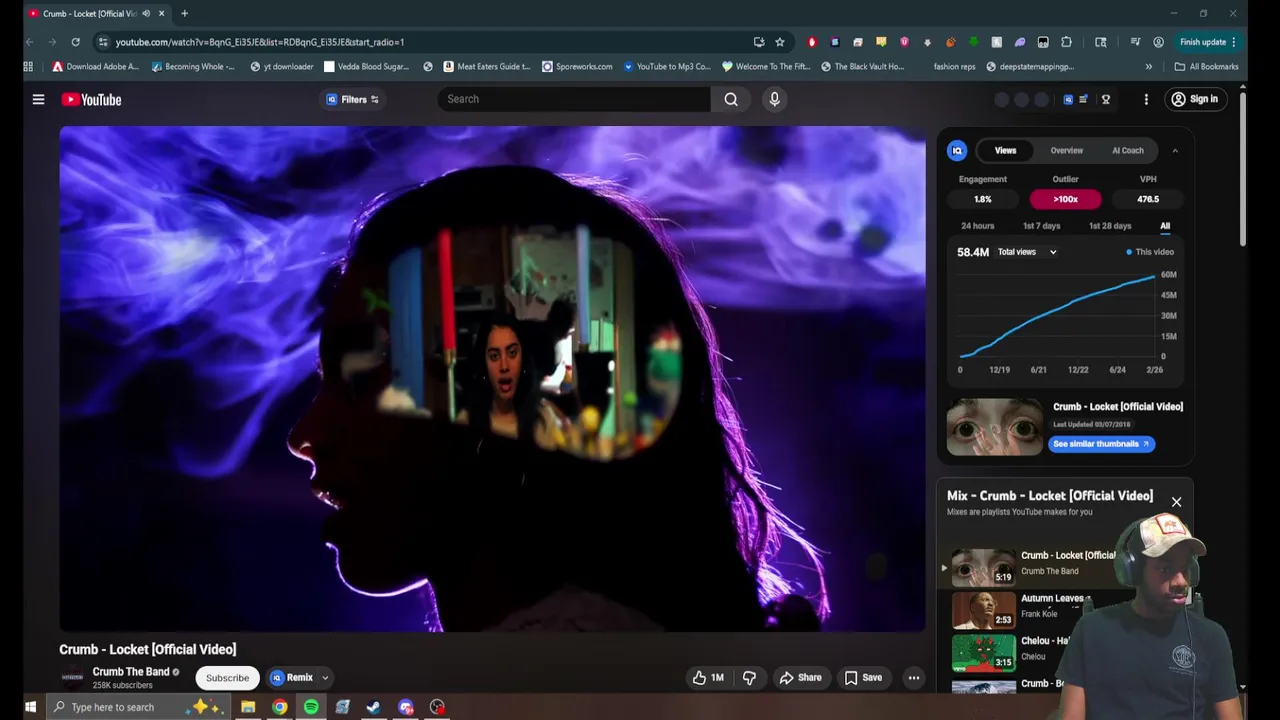Go to the YouTube home logo
Viewport: 1280px width, 720px height.
tap(91, 99)
